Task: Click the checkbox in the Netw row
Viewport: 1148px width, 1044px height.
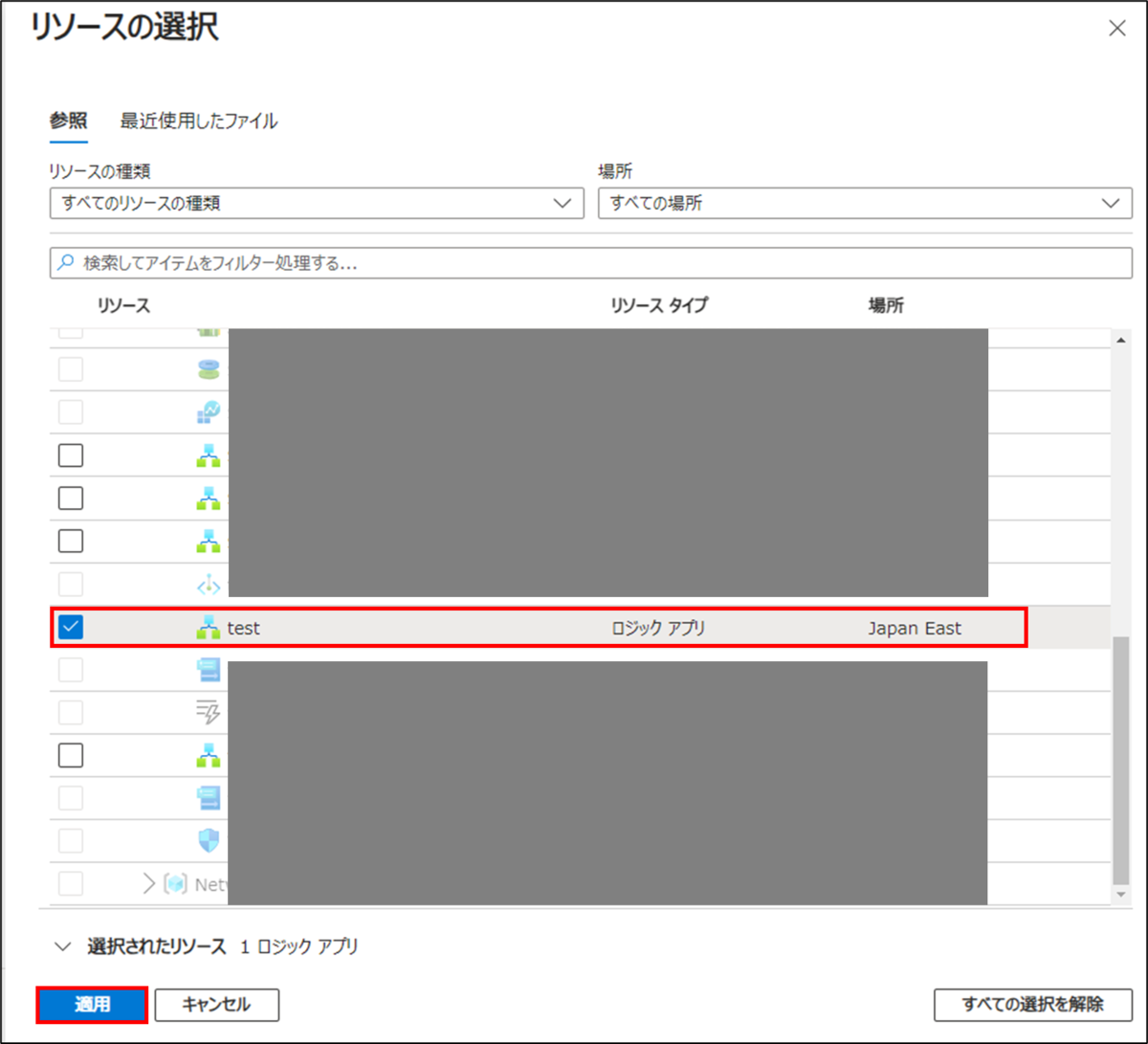Action: click(x=71, y=882)
